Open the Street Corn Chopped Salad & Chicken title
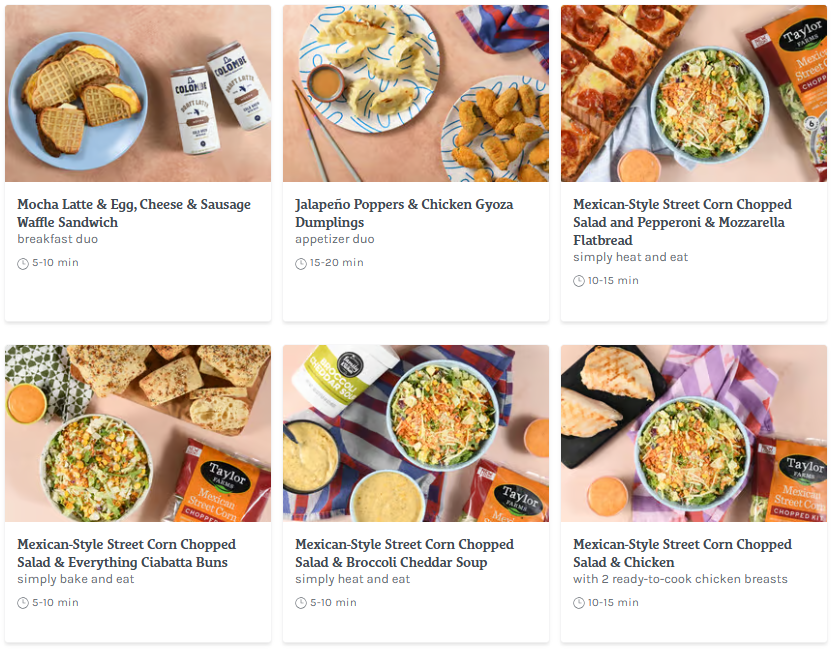This screenshot has height=649, width=834. pos(682,553)
